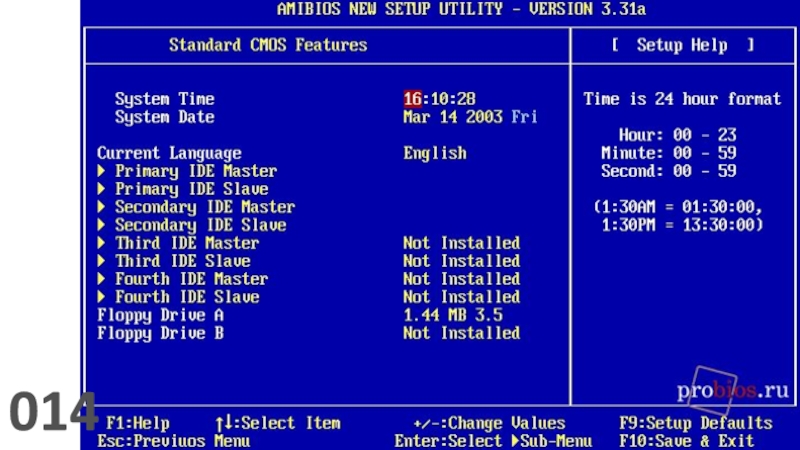Click the Third IDE Master Not Installed value
This screenshot has height=450, width=800.
[462, 243]
